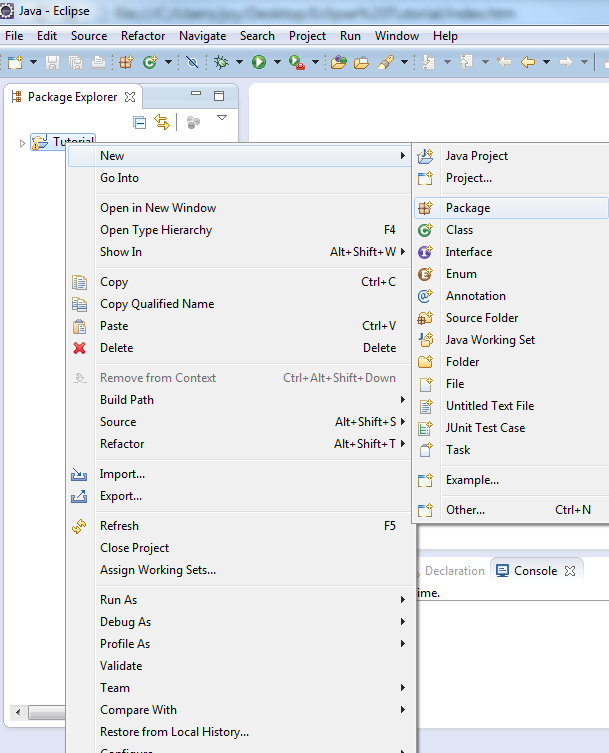Minimize the Package Explorer view
Viewport: 609px width, 753px height.
tap(196, 94)
